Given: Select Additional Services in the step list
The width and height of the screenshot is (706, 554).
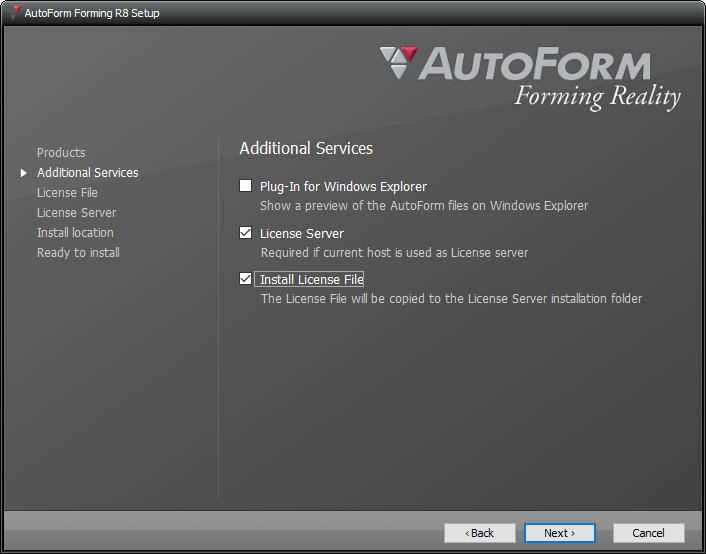Looking at the screenshot, I should [x=88, y=173].
